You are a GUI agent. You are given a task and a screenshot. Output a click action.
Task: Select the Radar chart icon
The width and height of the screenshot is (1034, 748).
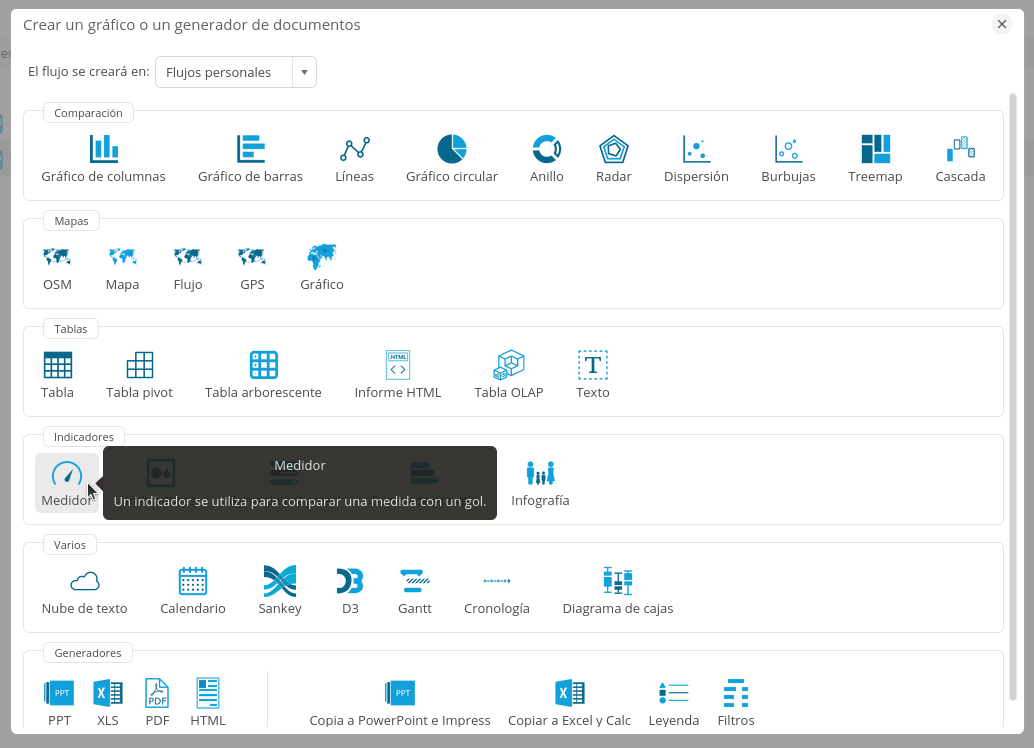tap(613, 159)
